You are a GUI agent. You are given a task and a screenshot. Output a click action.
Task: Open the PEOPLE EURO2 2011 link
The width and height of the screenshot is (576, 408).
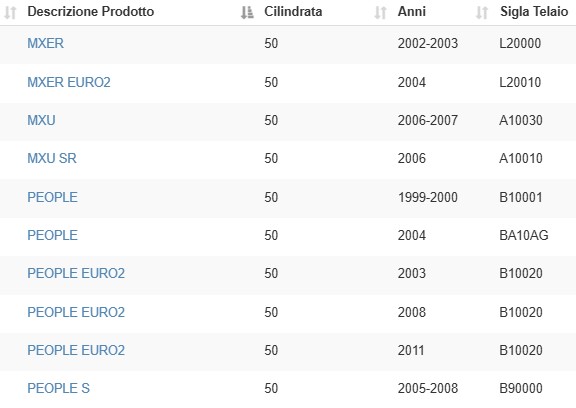[76, 350]
